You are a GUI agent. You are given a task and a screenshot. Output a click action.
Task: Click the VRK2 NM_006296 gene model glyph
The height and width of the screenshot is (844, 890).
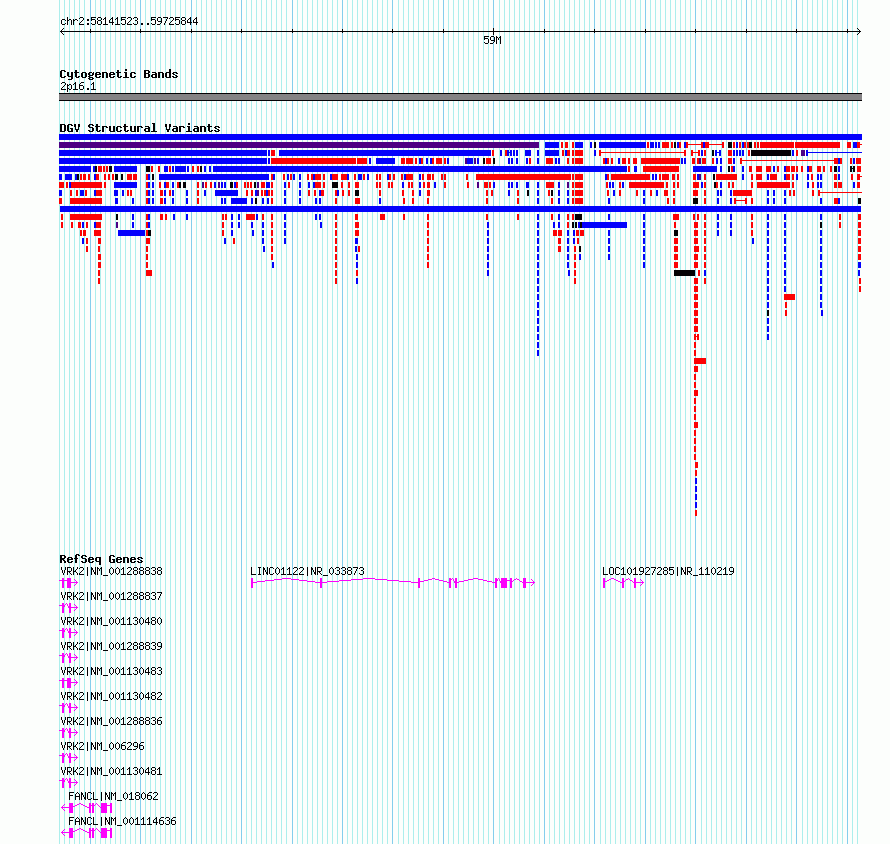[x=69, y=758]
